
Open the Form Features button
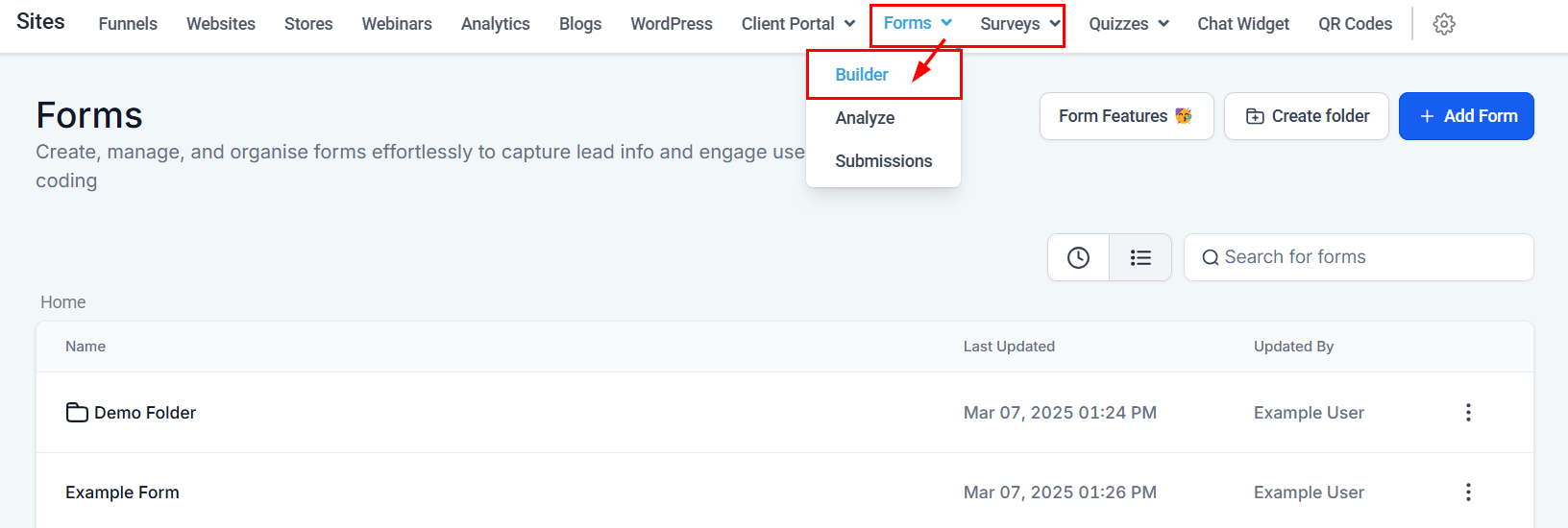(1126, 116)
